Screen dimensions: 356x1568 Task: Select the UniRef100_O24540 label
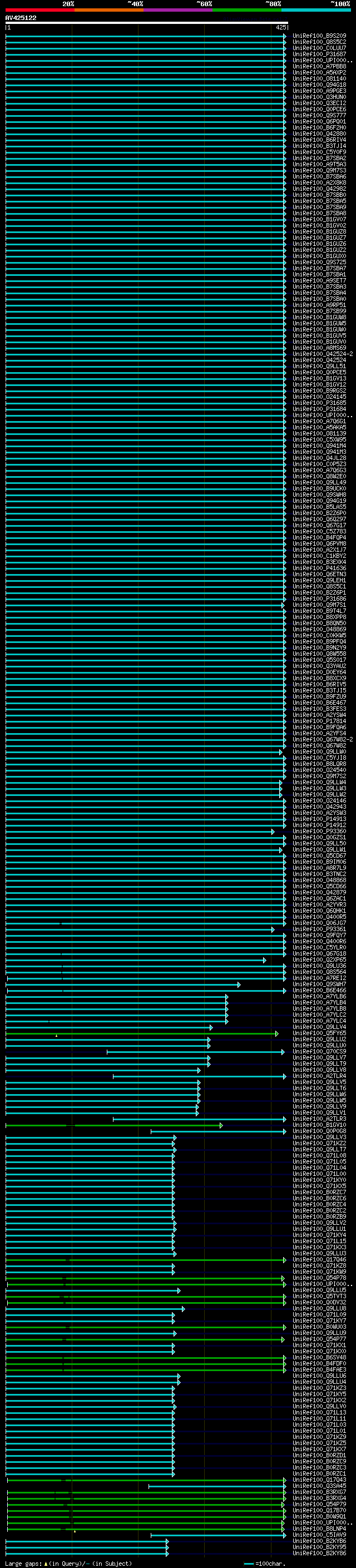coord(319,770)
